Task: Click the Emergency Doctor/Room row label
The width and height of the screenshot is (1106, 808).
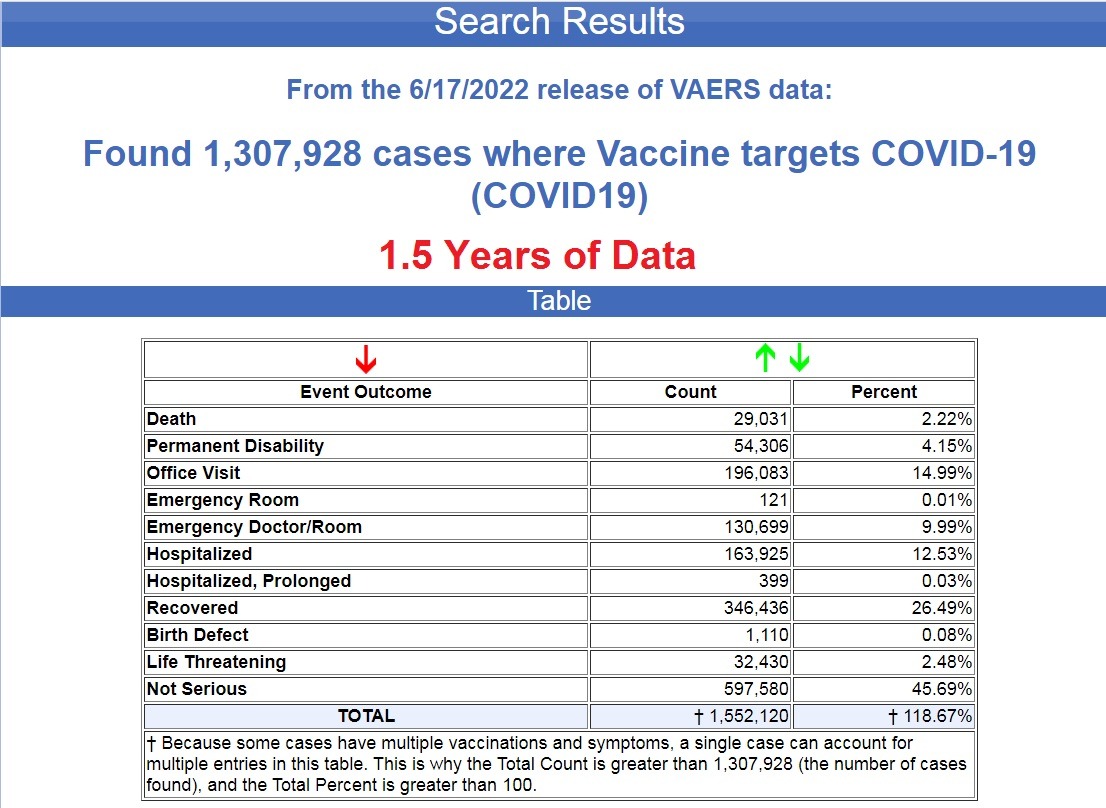Action: point(254,527)
